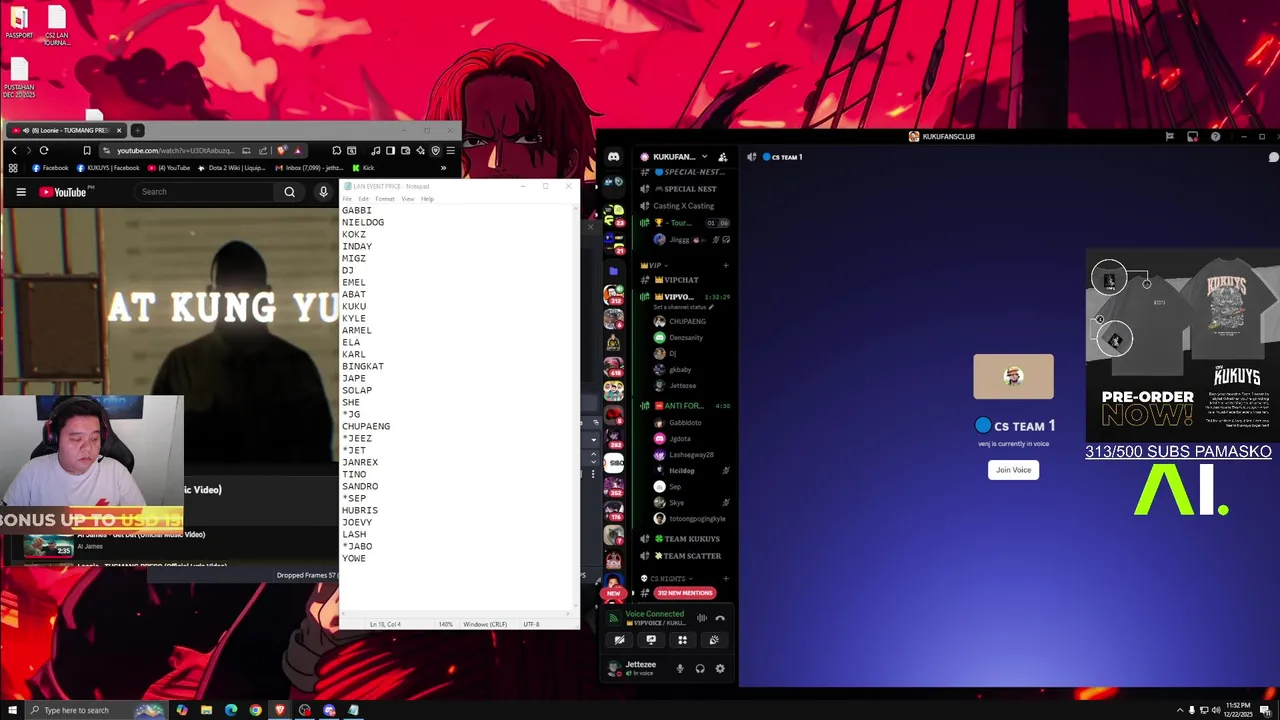Toggle Discord microphone mute
This screenshot has width=1280, height=720.
[680, 668]
